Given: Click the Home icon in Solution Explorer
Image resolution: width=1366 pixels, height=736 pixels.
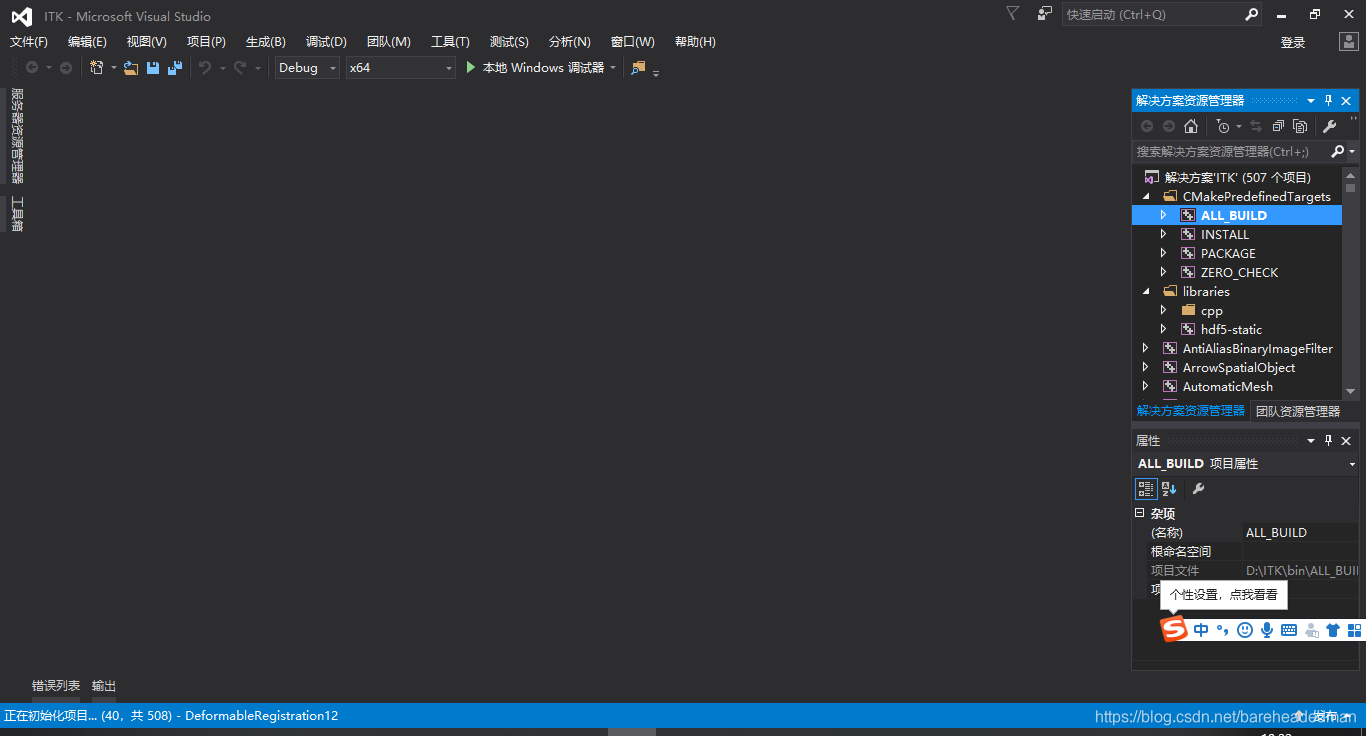Looking at the screenshot, I should (x=1190, y=126).
